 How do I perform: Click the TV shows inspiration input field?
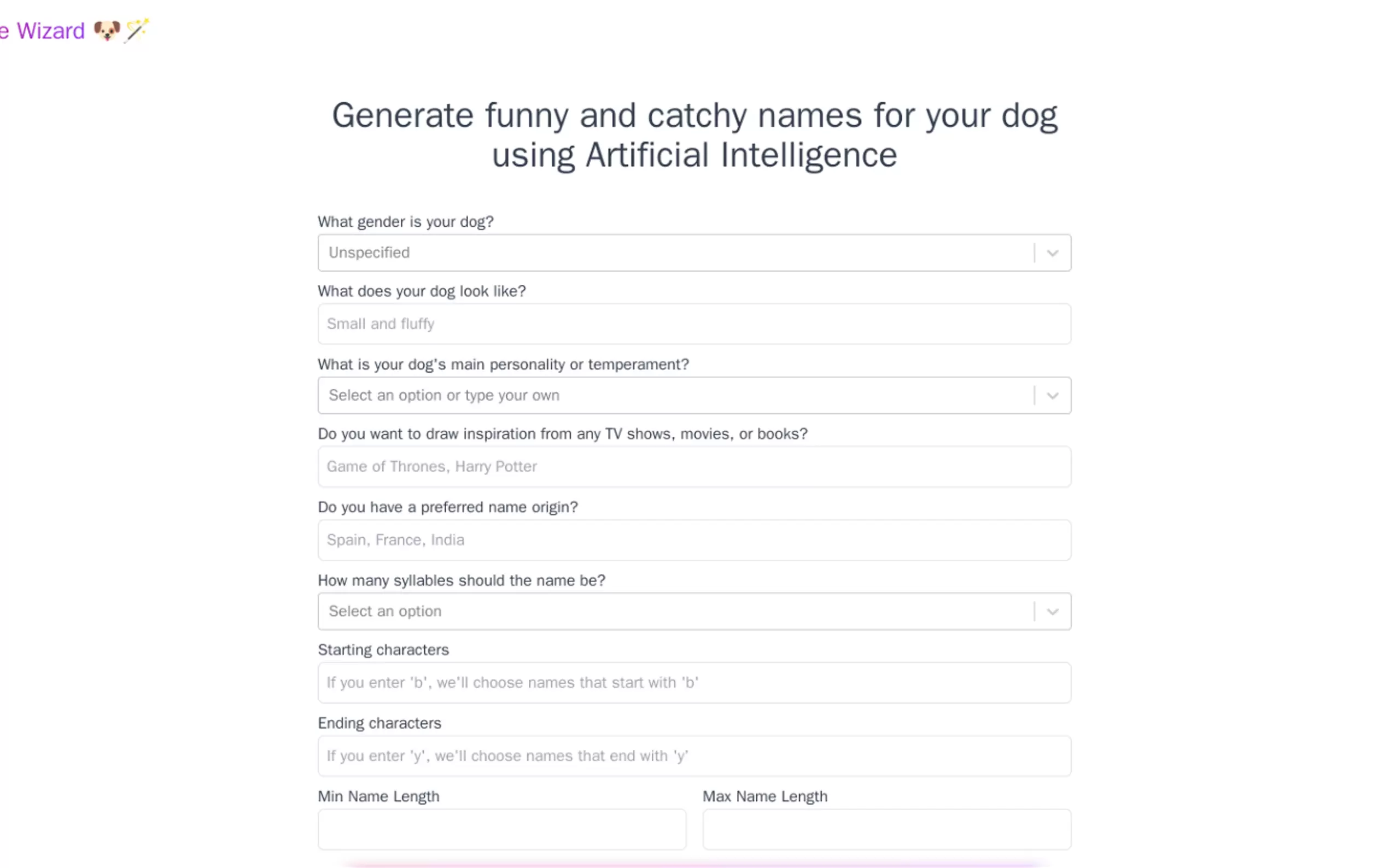point(693,467)
